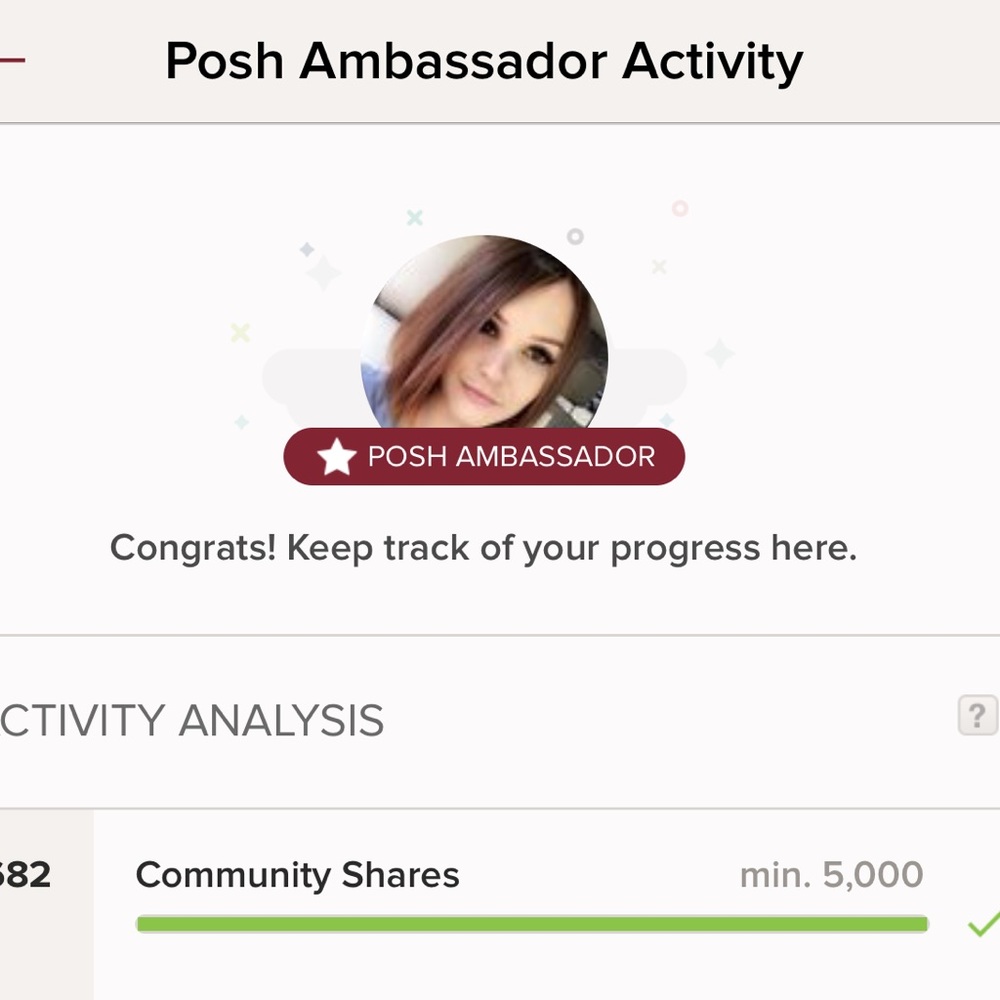
Task: Click the teal X confetti above the photo
Action: point(415,217)
